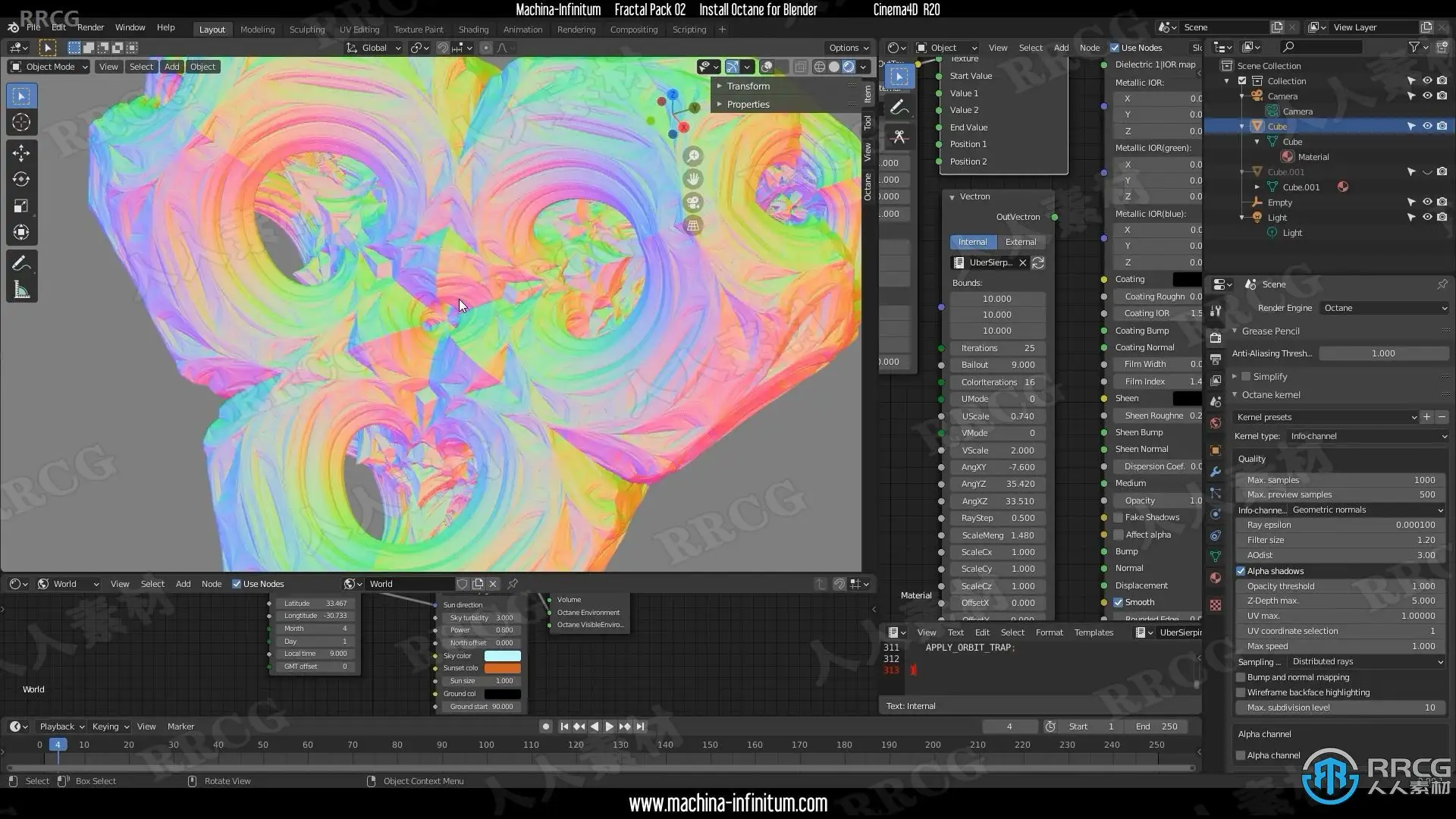
Task: Expand the Transform panel in the sidebar
Action: (747, 86)
